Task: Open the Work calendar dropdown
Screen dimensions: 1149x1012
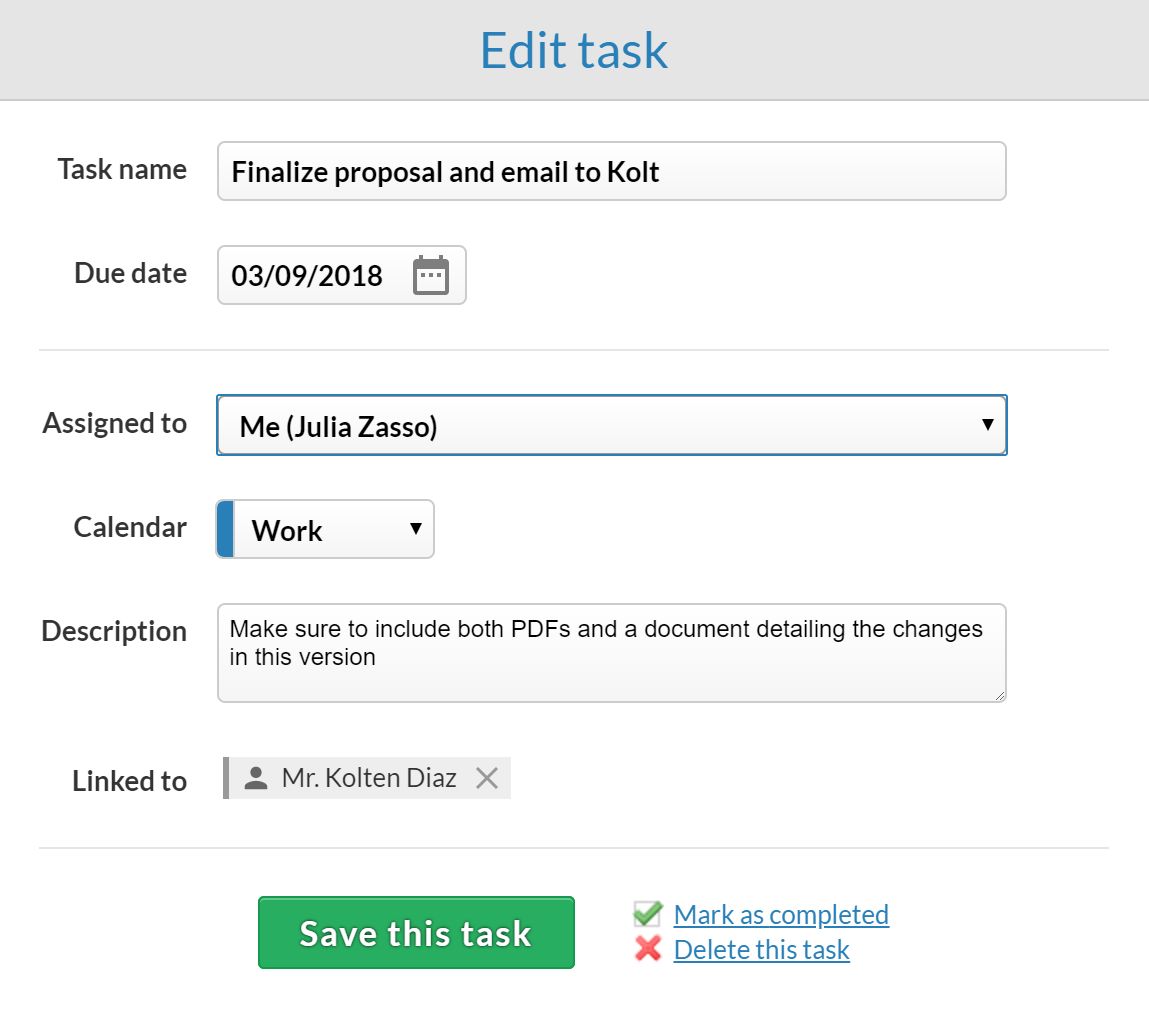Action: point(325,529)
